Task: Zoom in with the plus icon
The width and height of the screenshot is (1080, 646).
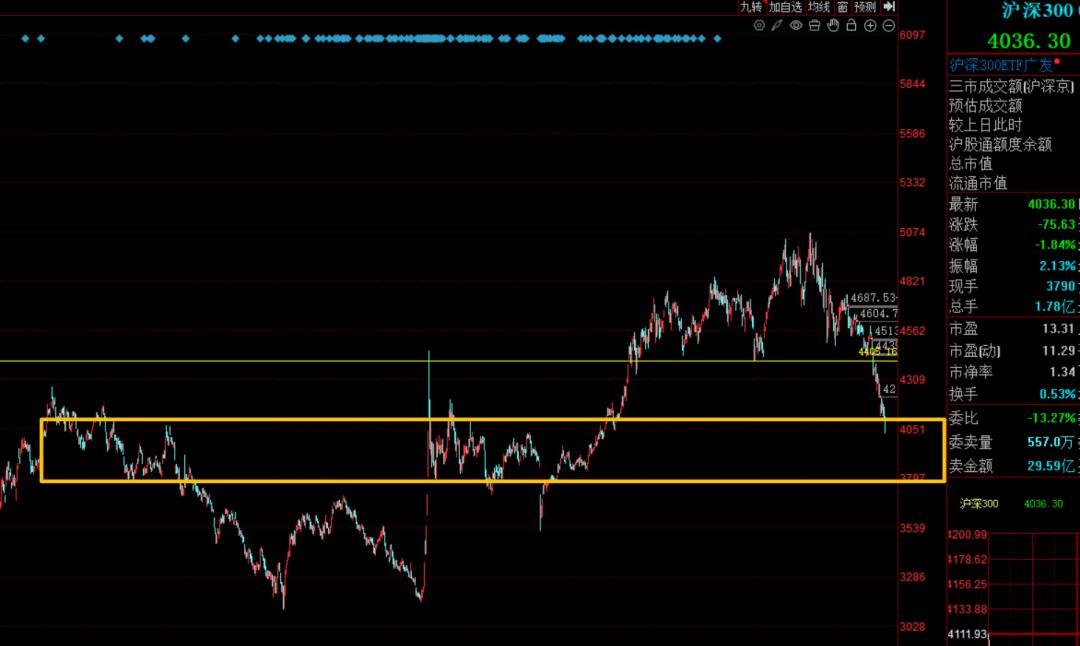Action: coord(870,25)
